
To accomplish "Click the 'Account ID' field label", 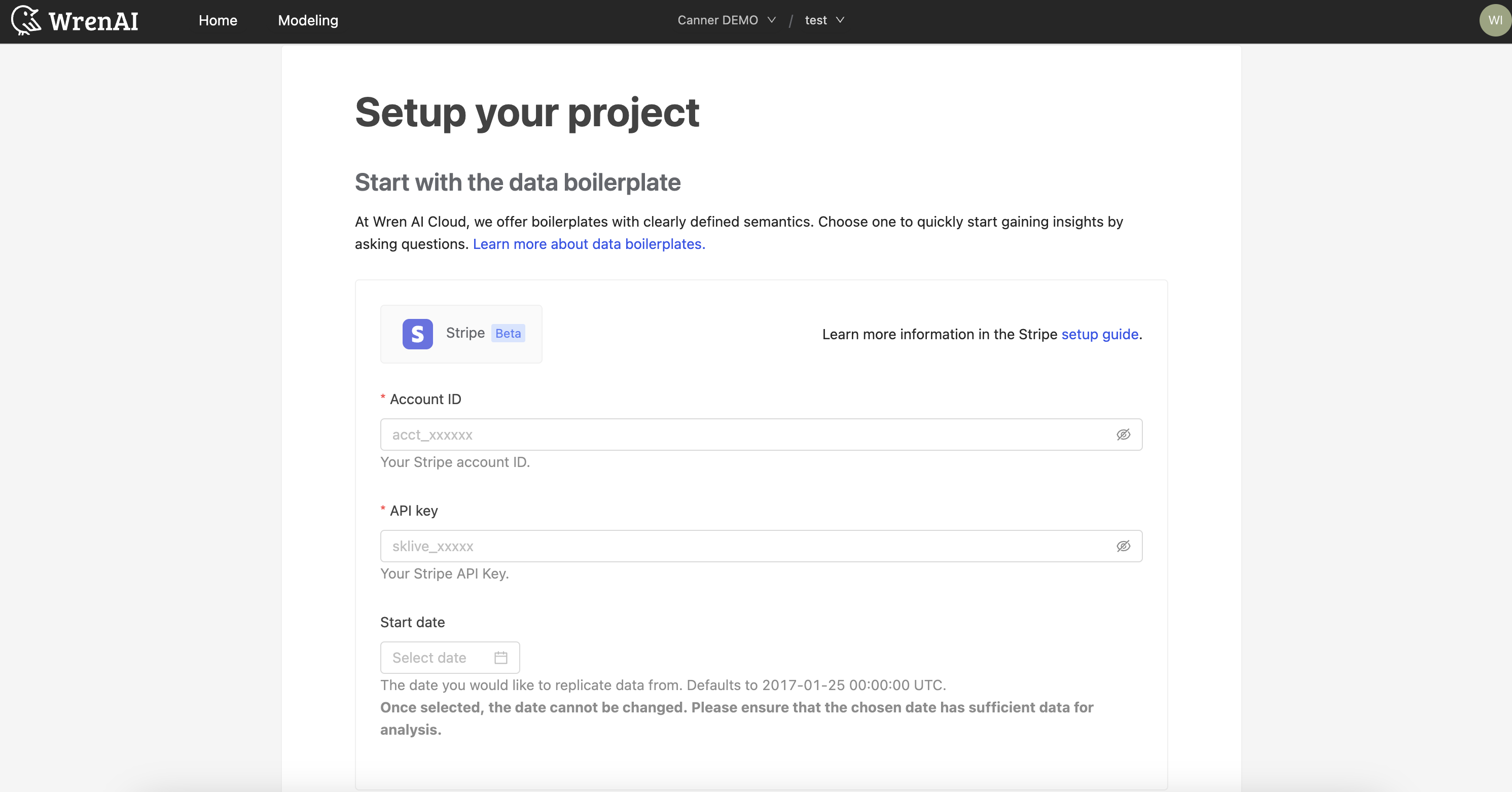I will tap(425, 399).
